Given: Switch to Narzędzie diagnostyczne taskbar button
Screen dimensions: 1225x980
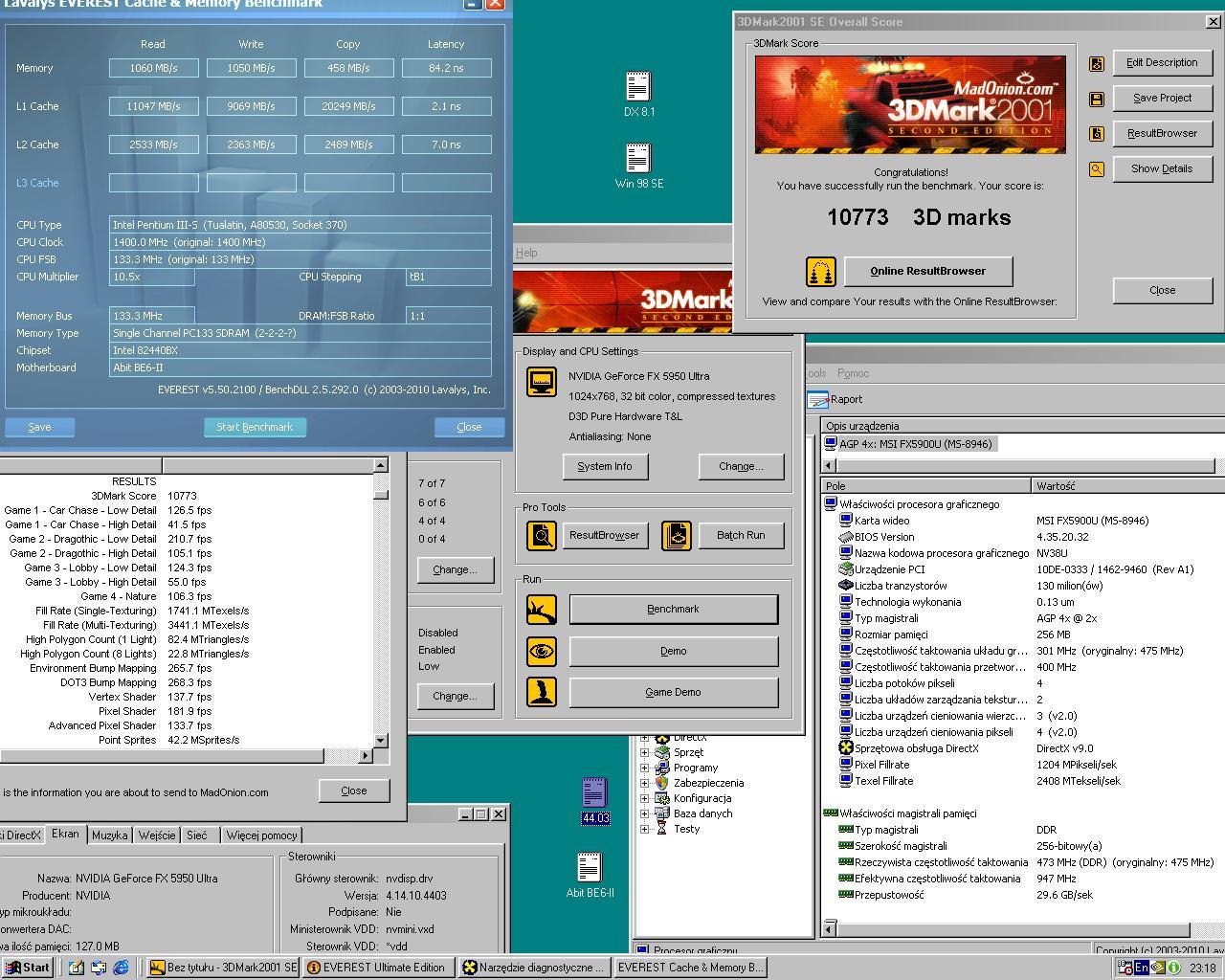Looking at the screenshot, I should click(x=533, y=968).
